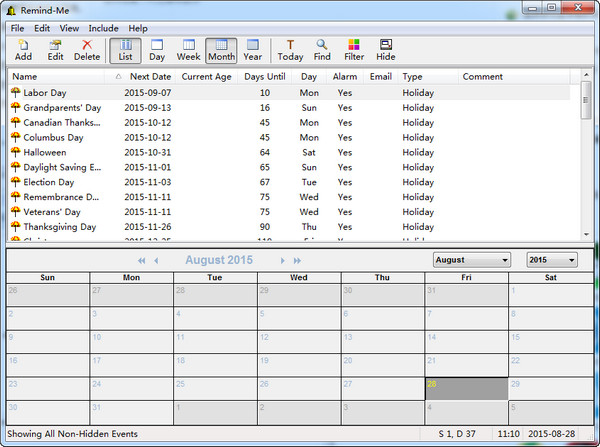Click the Email column header
The height and width of the screenshot is (447, 600).
coord(381,77)
